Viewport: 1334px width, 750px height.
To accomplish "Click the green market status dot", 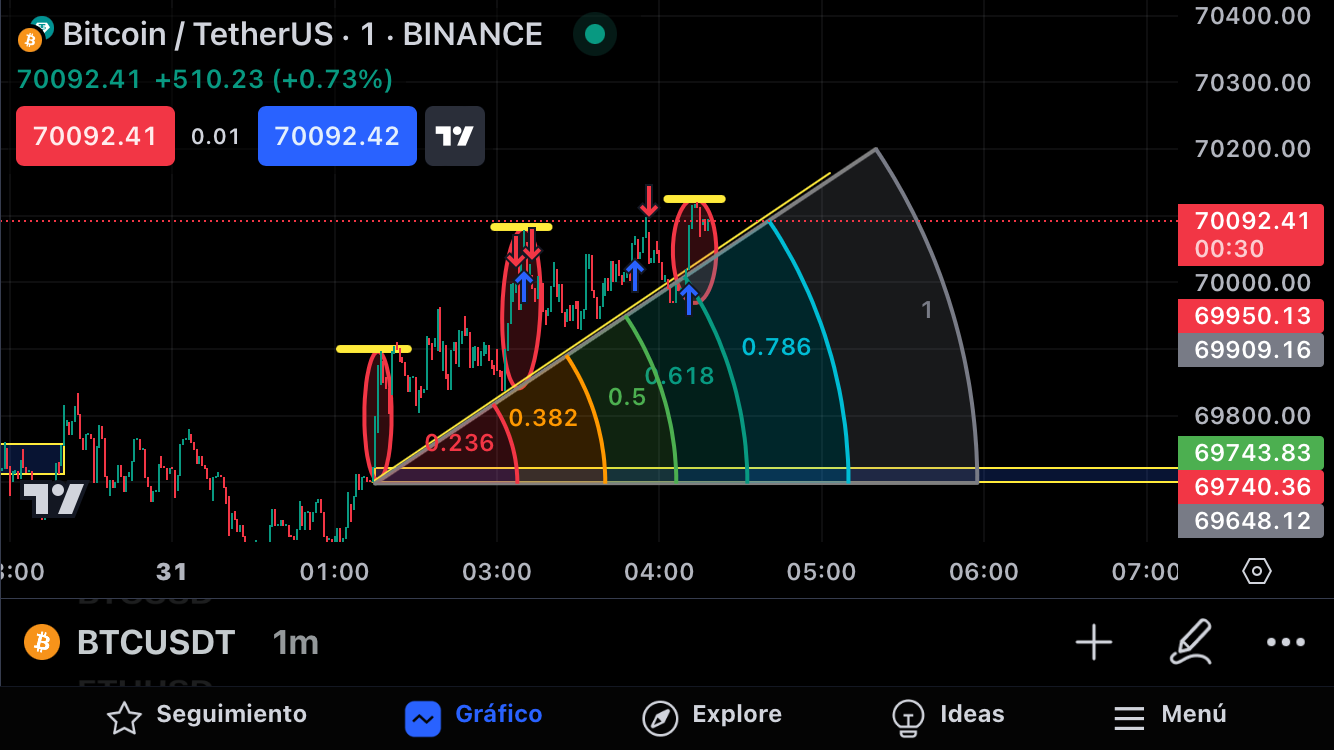I will click(594, 35).
